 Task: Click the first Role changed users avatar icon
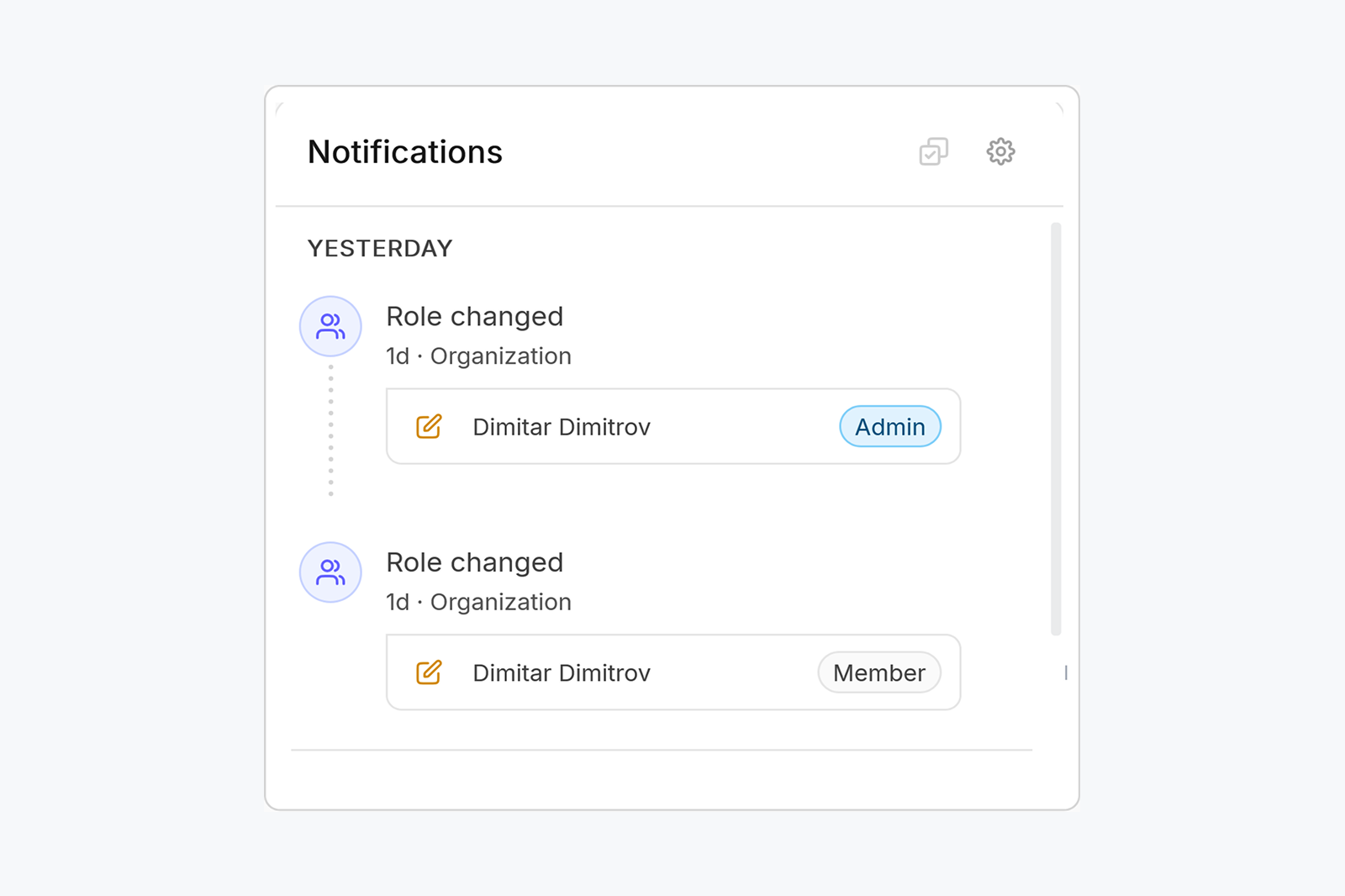click(x=330, y=326)
